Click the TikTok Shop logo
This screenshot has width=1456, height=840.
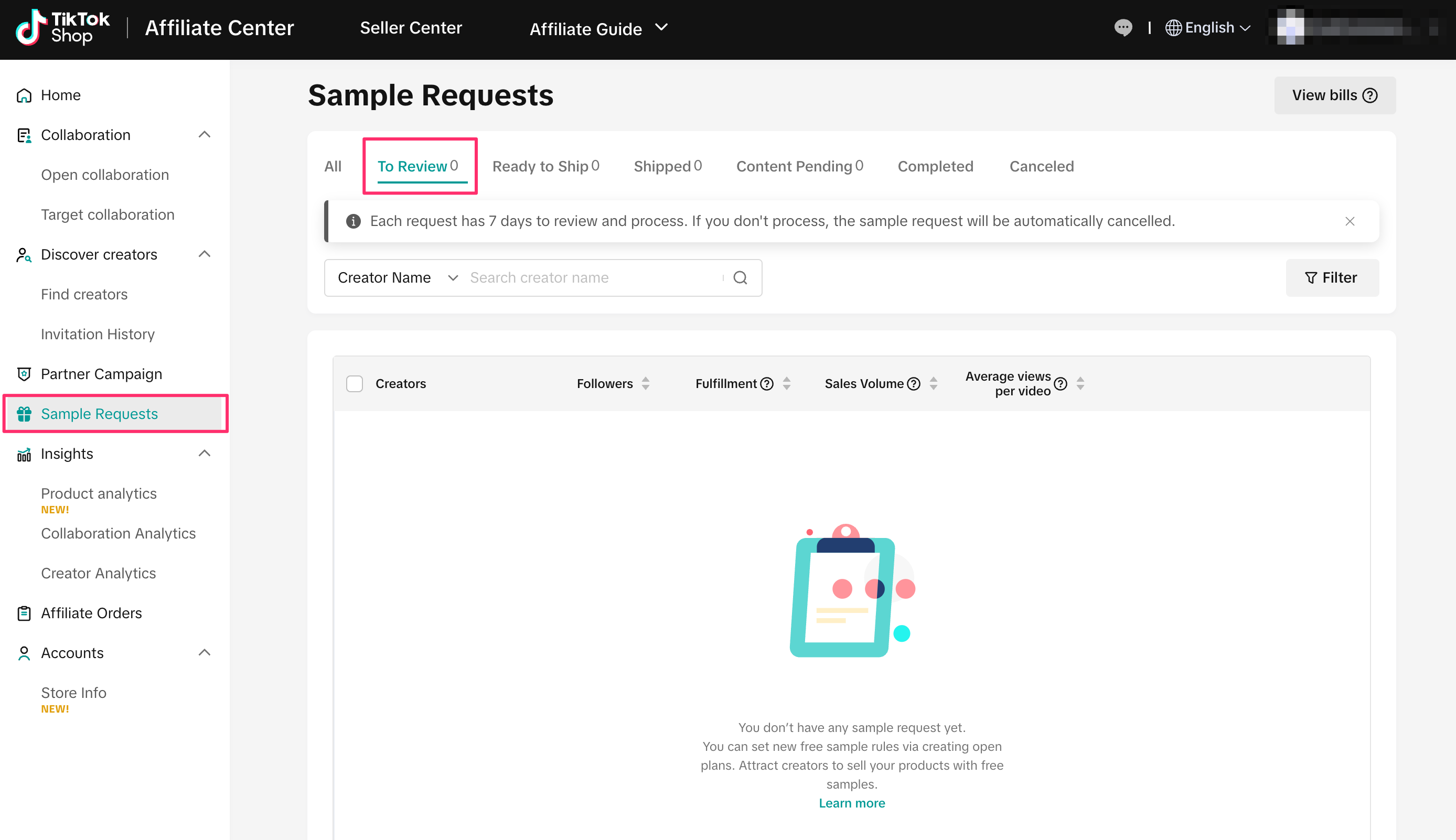point(62,27)
